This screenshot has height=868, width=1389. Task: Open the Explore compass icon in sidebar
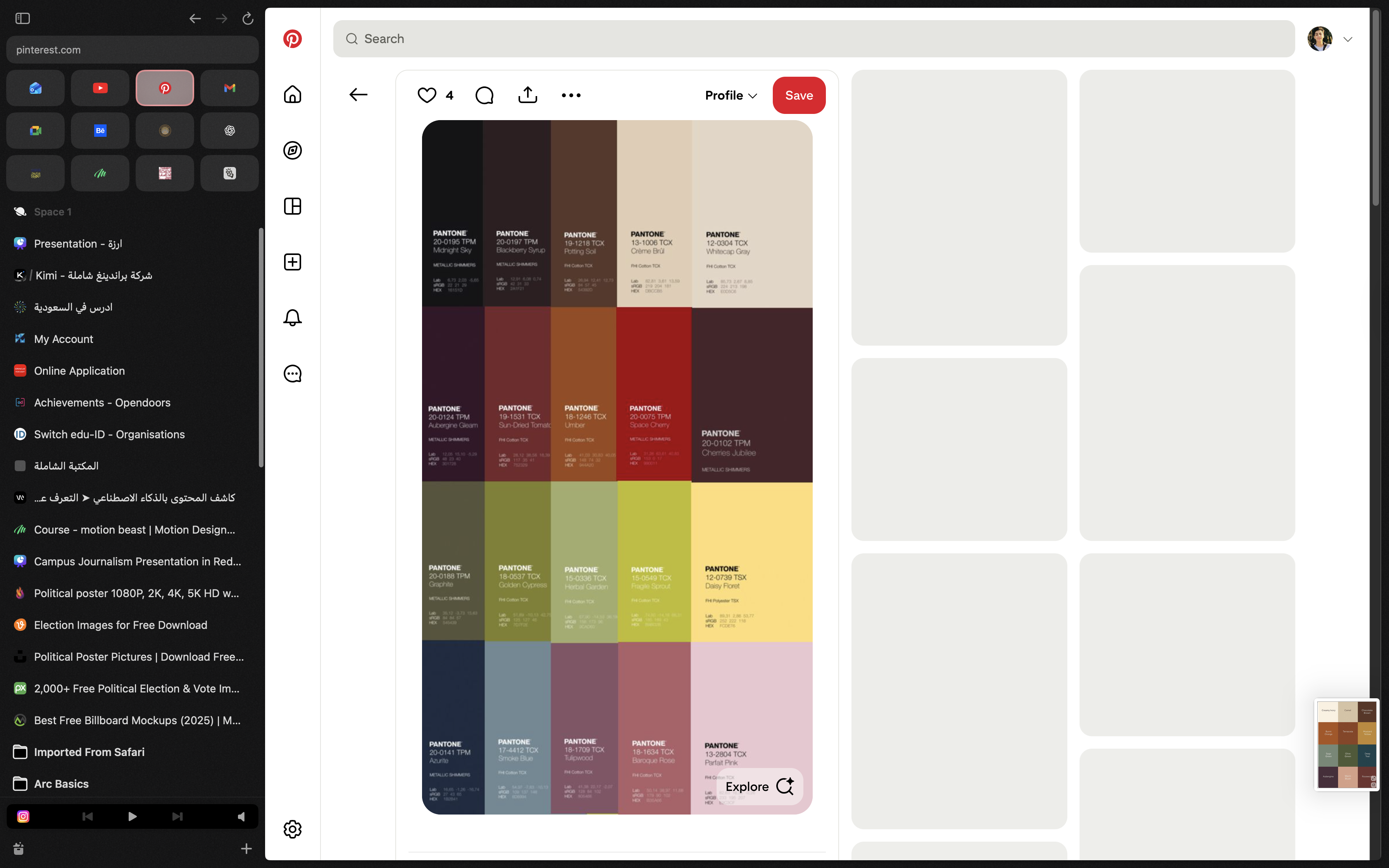pos(293,150)
